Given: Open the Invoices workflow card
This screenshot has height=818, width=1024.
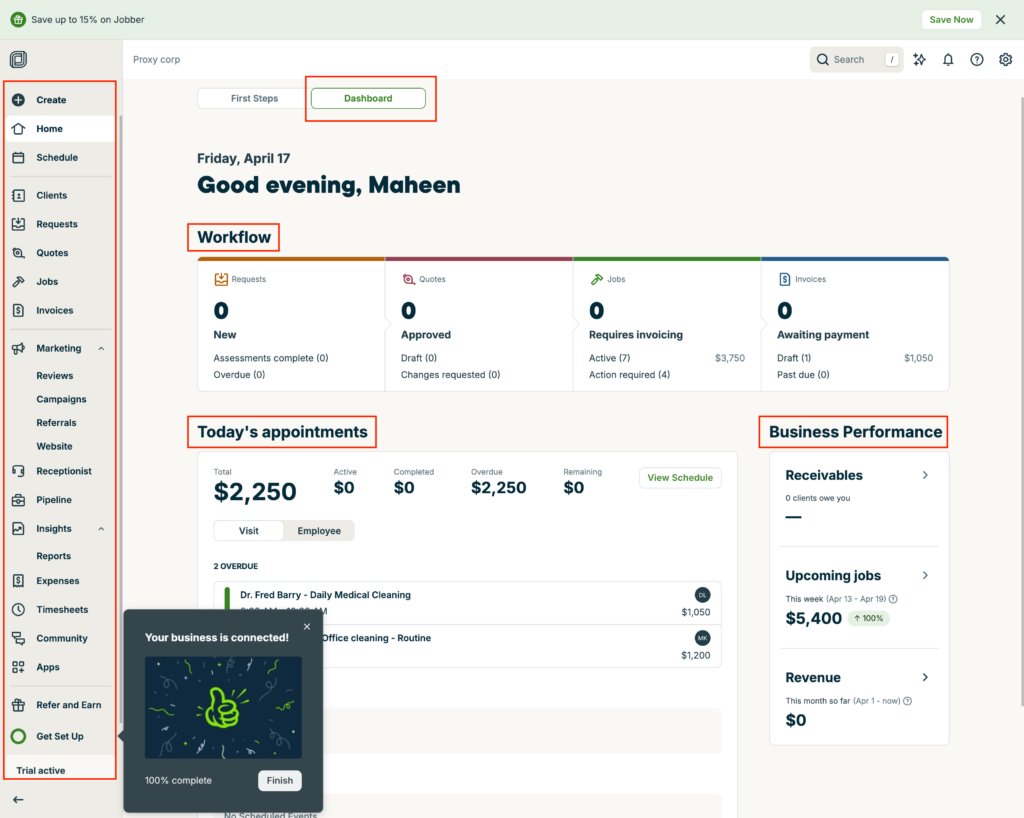Looking at the screenshot, I should [856, 325].
